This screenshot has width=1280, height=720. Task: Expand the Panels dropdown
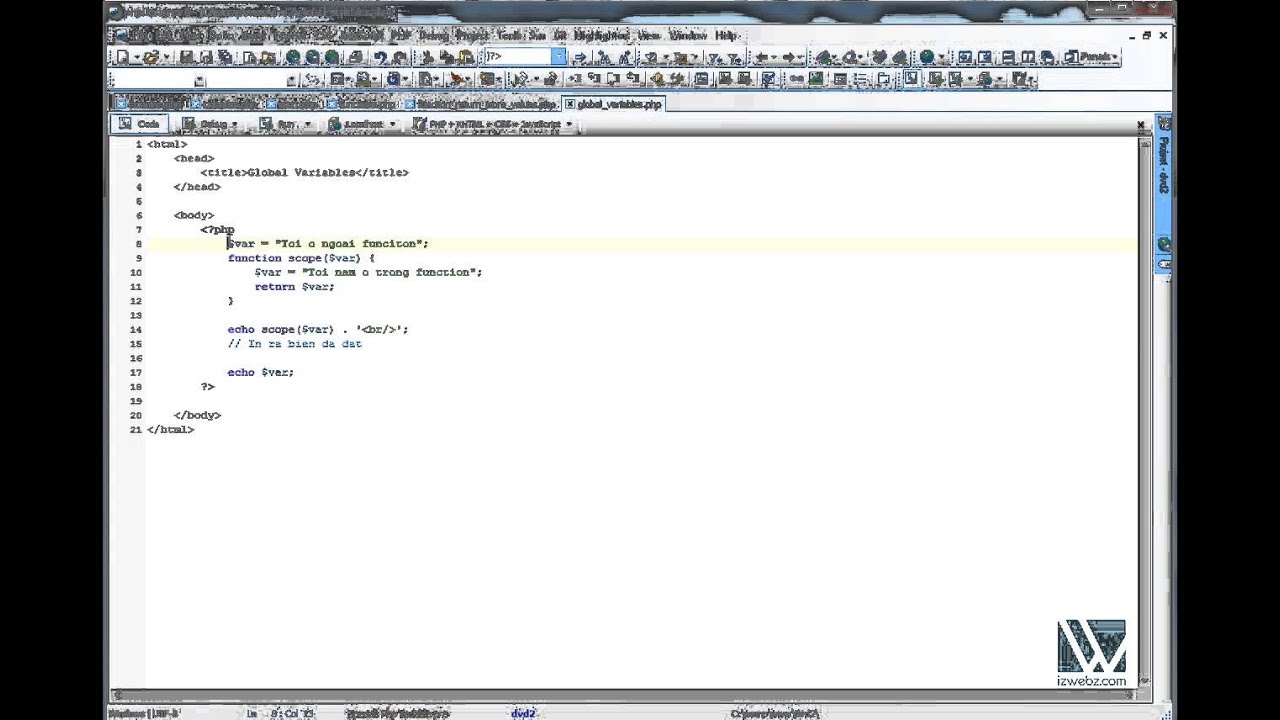pos(1115,57)
